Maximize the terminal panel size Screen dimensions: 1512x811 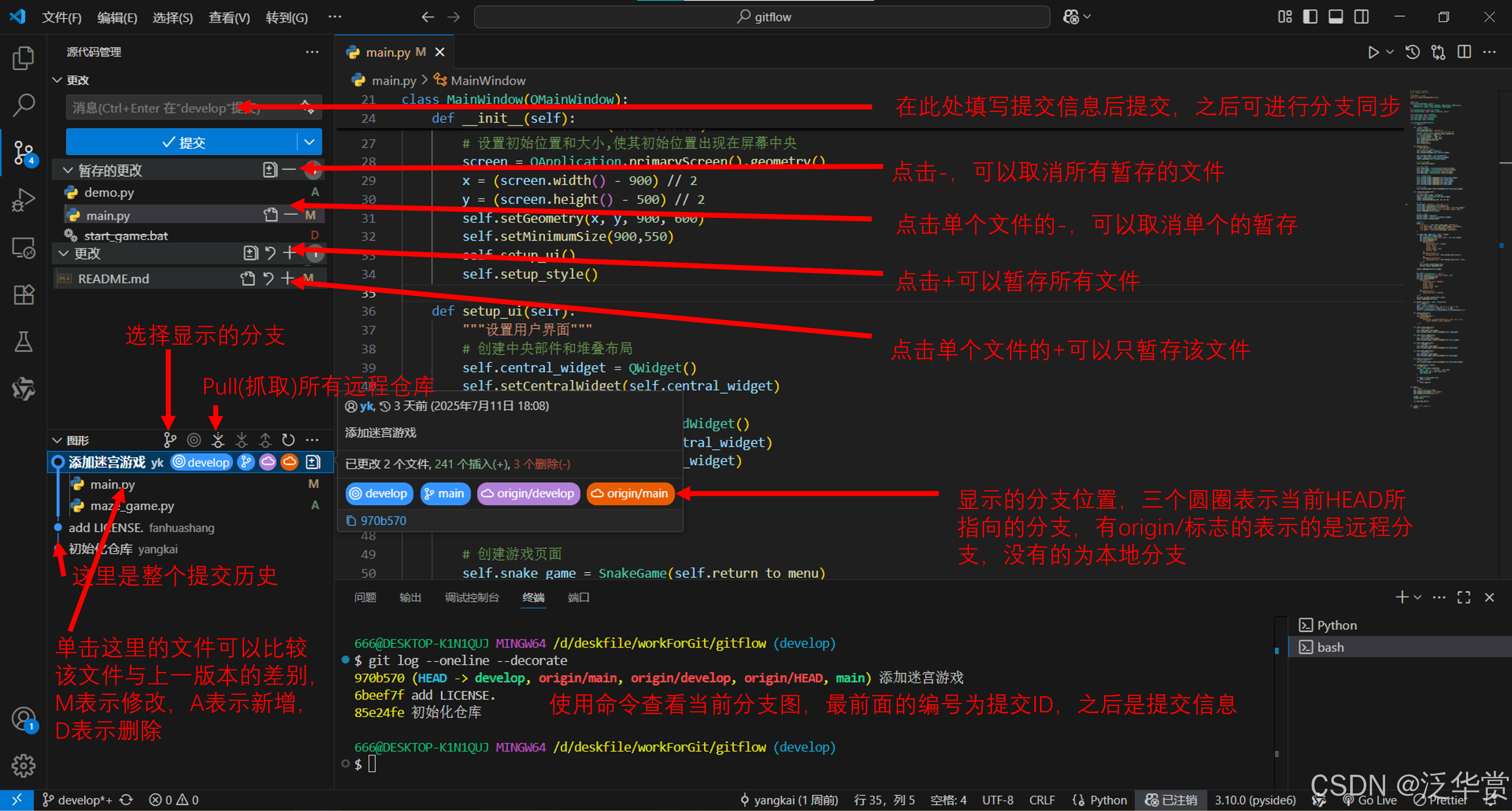pos(1464,597)
